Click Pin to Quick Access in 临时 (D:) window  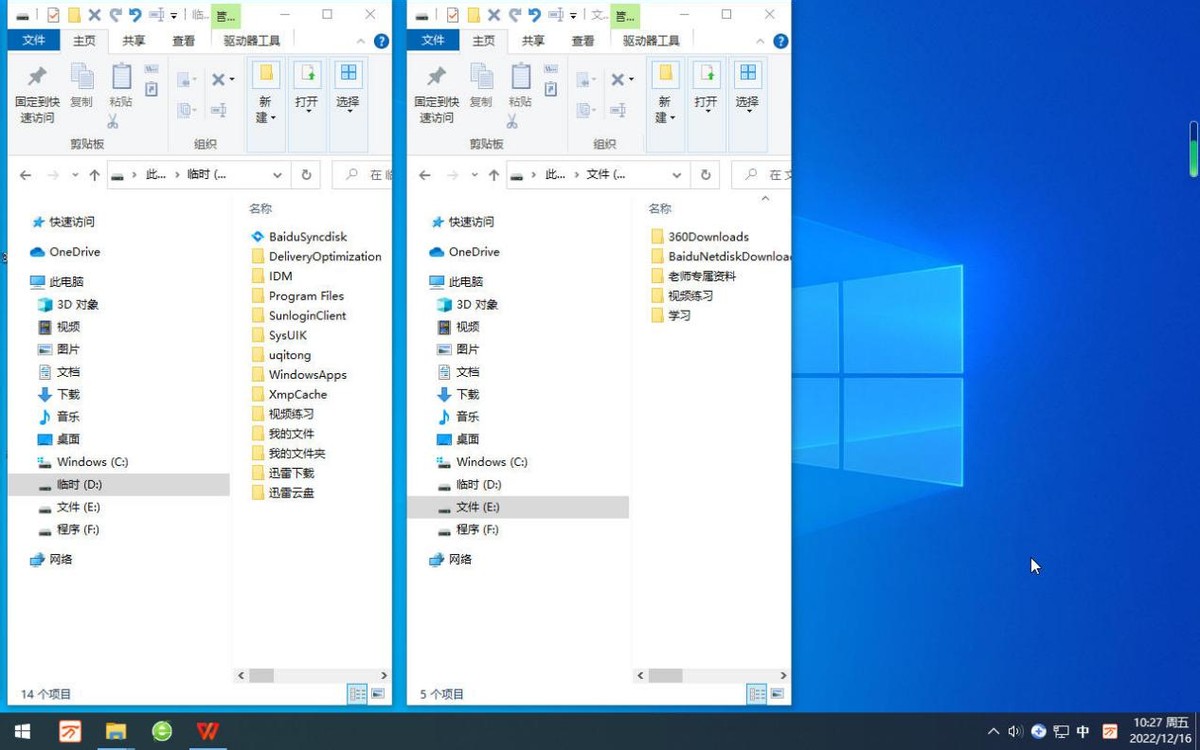[37, 94]
